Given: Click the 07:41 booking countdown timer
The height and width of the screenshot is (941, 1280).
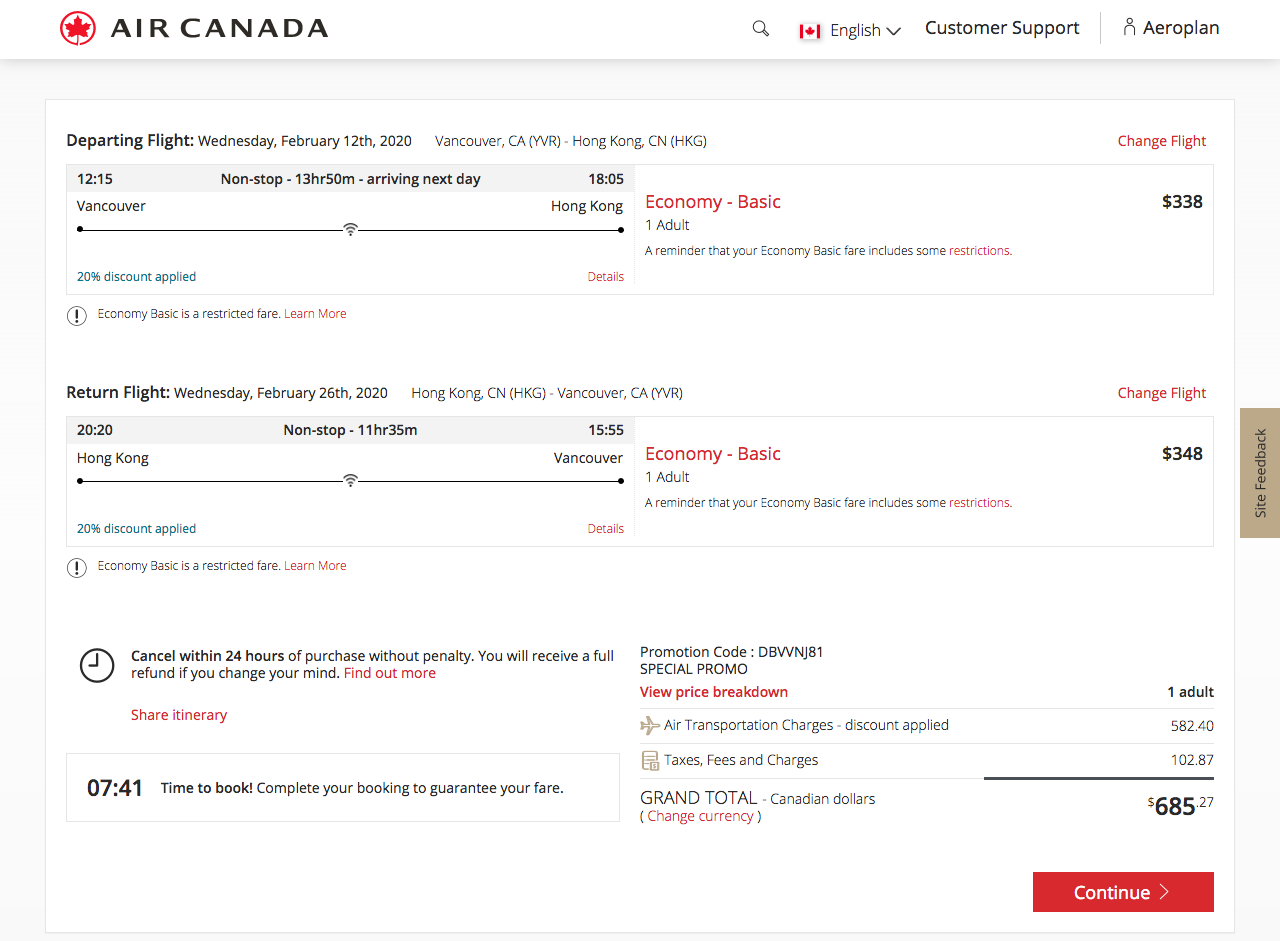Looking at the screenshot, I should (x=115, y=788).
